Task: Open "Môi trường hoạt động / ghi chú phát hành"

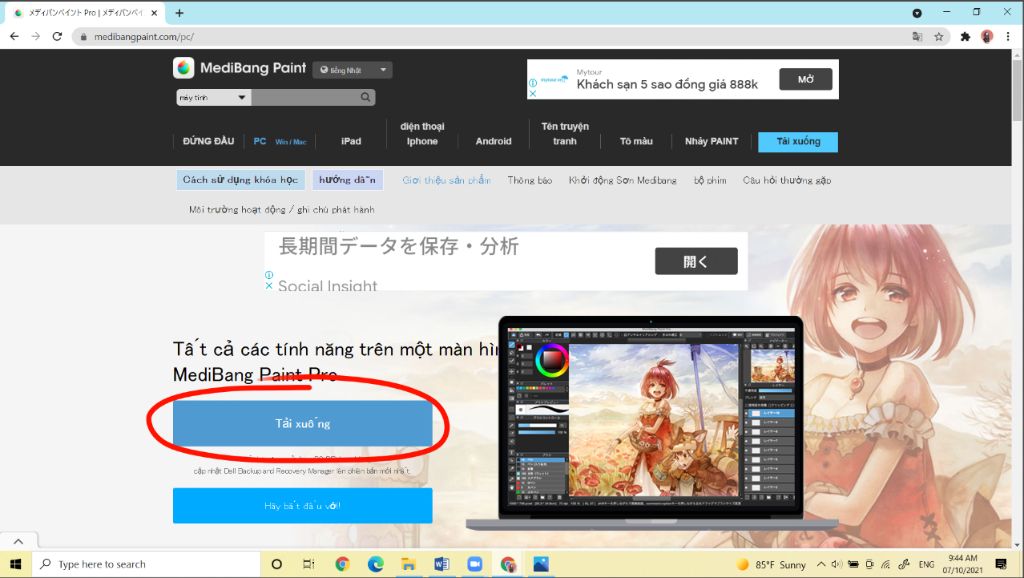Action: [281, 210]
